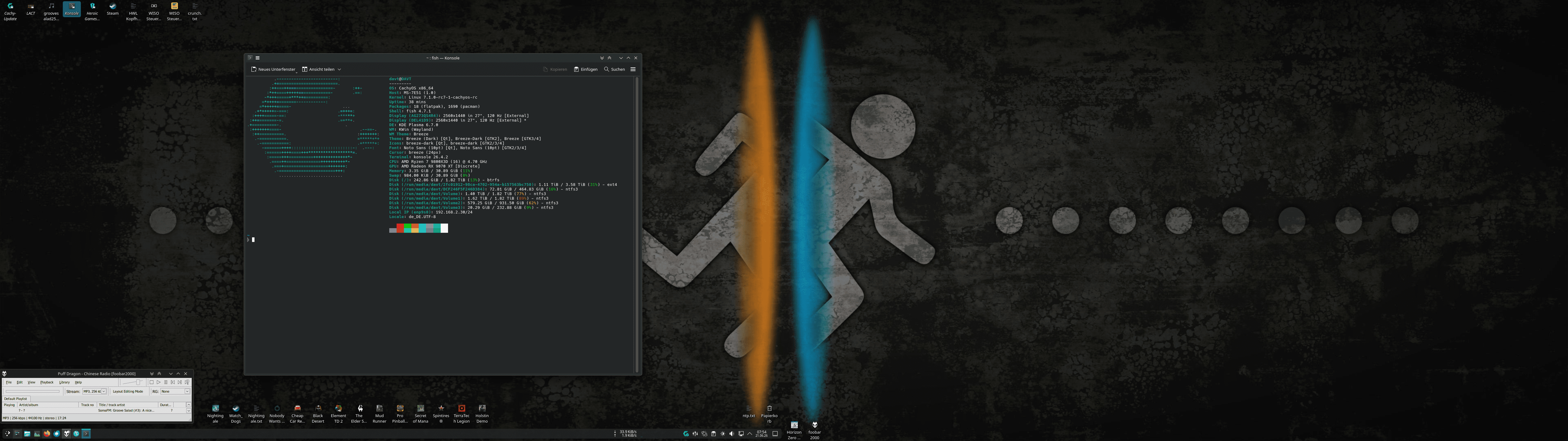
Task: Click the Artist/album column header
Action: [48, 405]
